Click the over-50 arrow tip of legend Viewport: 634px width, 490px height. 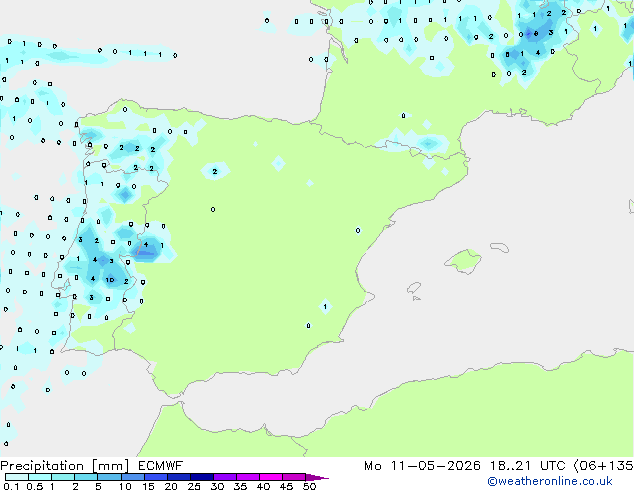pyautogui.click(x=317, y=477)
